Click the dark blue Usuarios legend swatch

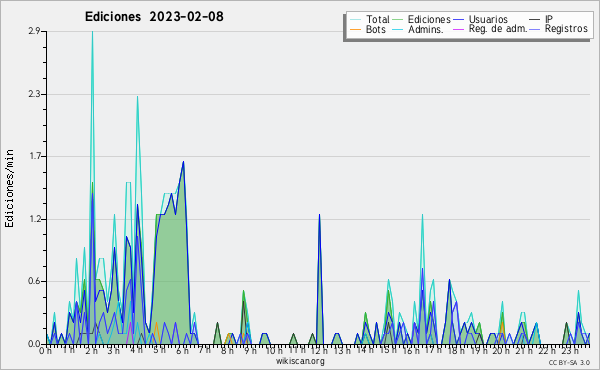tap(458, 20)
